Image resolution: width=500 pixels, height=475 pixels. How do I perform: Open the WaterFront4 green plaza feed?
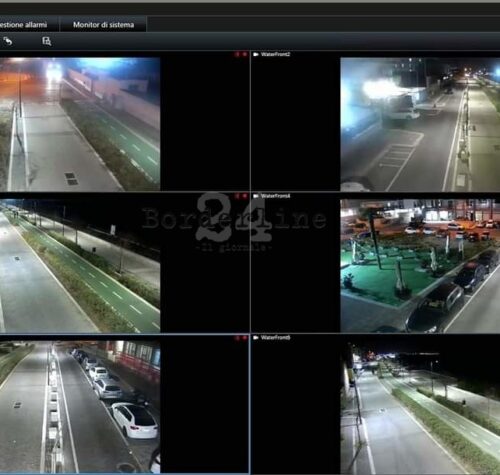[420, 266]
